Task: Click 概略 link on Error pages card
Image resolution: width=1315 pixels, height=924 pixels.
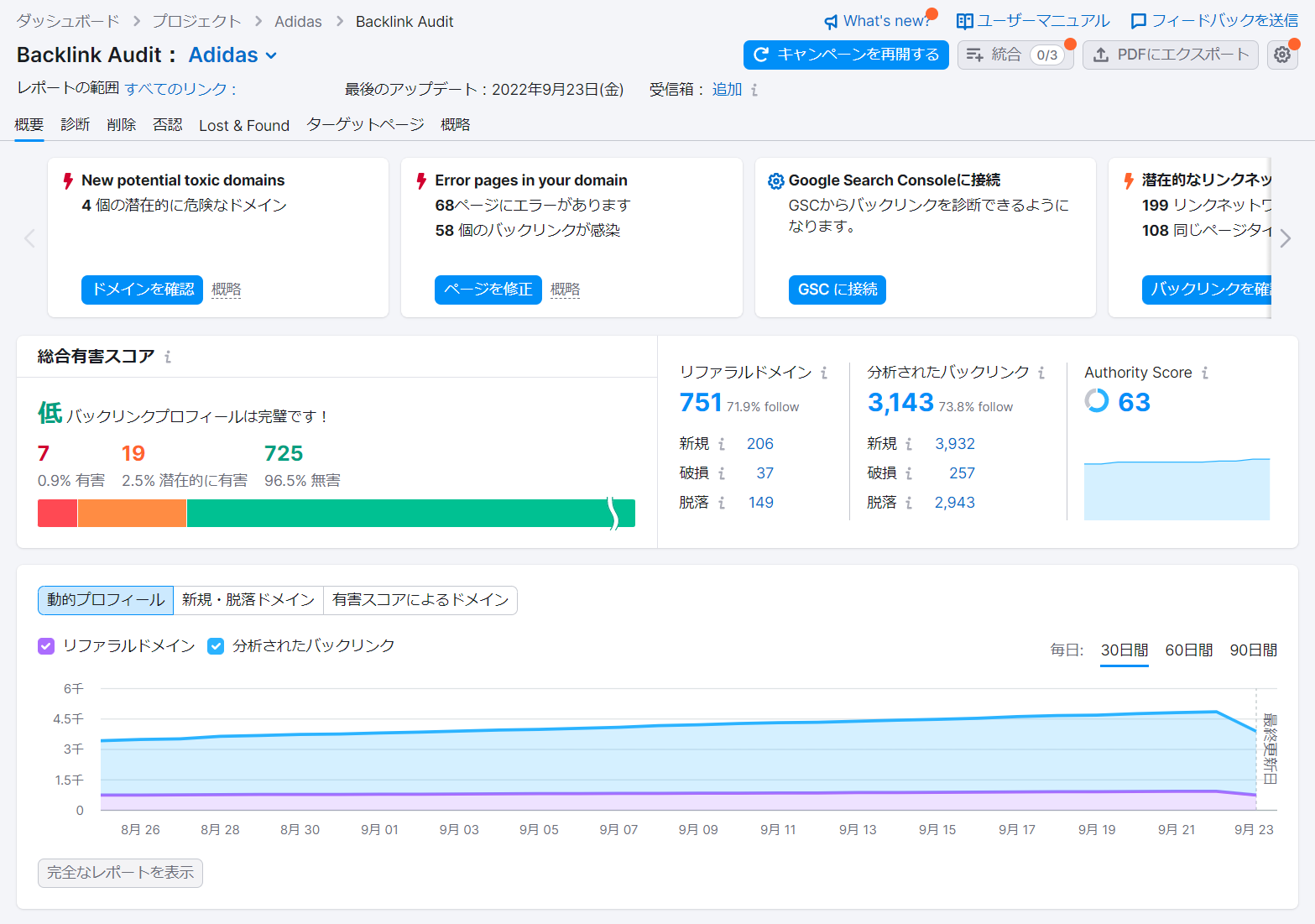Action: [566, 290]
